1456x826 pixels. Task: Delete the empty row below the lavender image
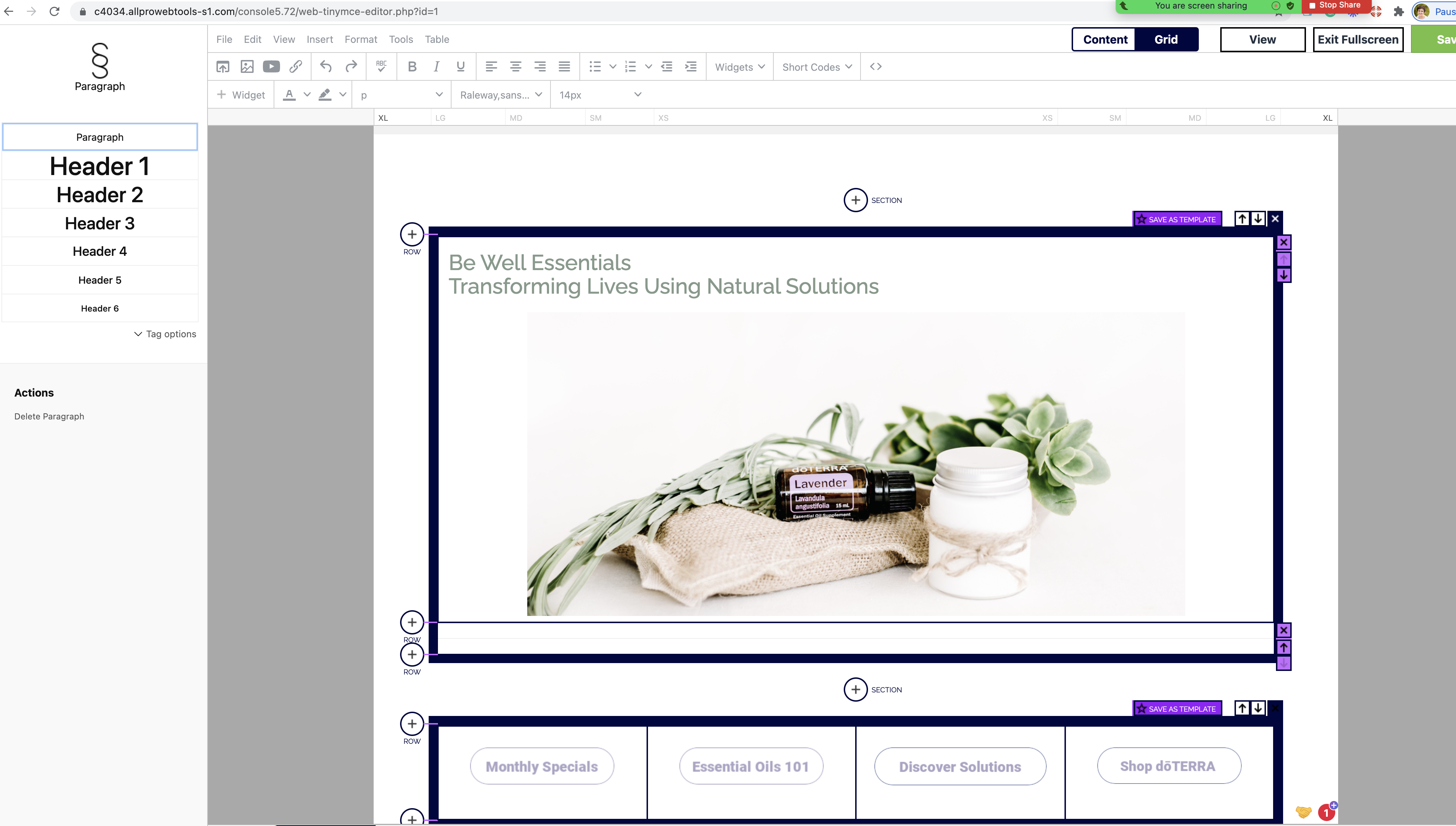(x=1283, y=630)
